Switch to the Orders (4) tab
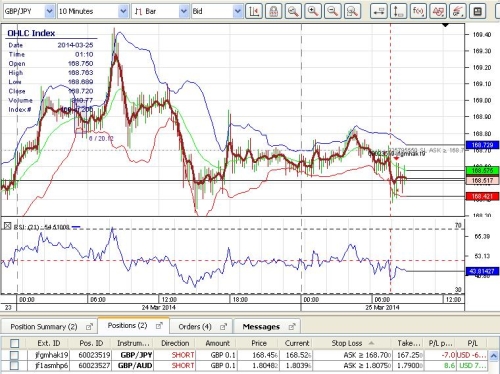The image size is (500, 374). (x=202, y=326)
